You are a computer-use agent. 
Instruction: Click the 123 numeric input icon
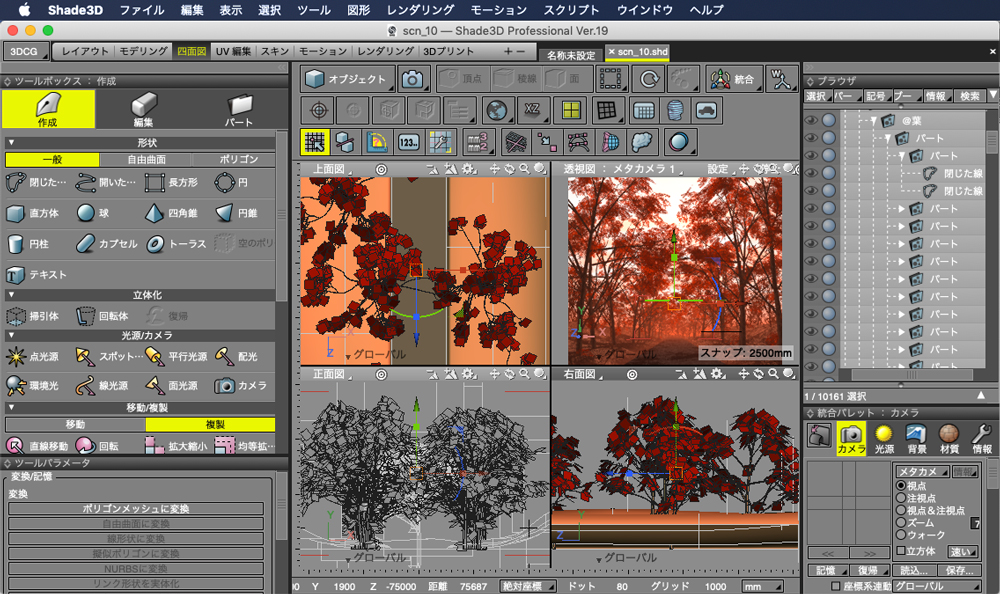(408, 142)
